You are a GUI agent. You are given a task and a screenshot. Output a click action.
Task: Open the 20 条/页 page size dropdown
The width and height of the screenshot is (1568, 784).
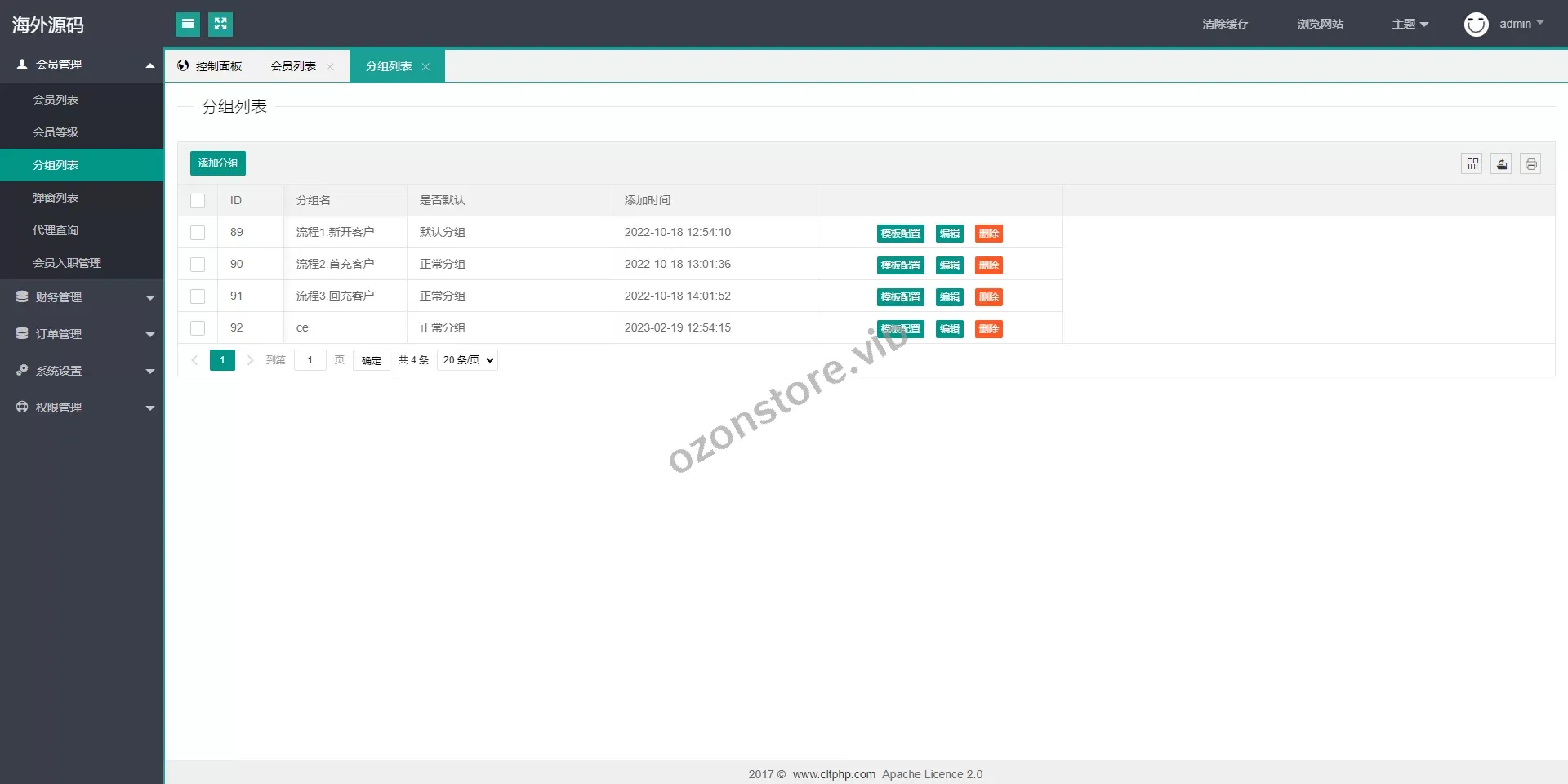[467, 360]
